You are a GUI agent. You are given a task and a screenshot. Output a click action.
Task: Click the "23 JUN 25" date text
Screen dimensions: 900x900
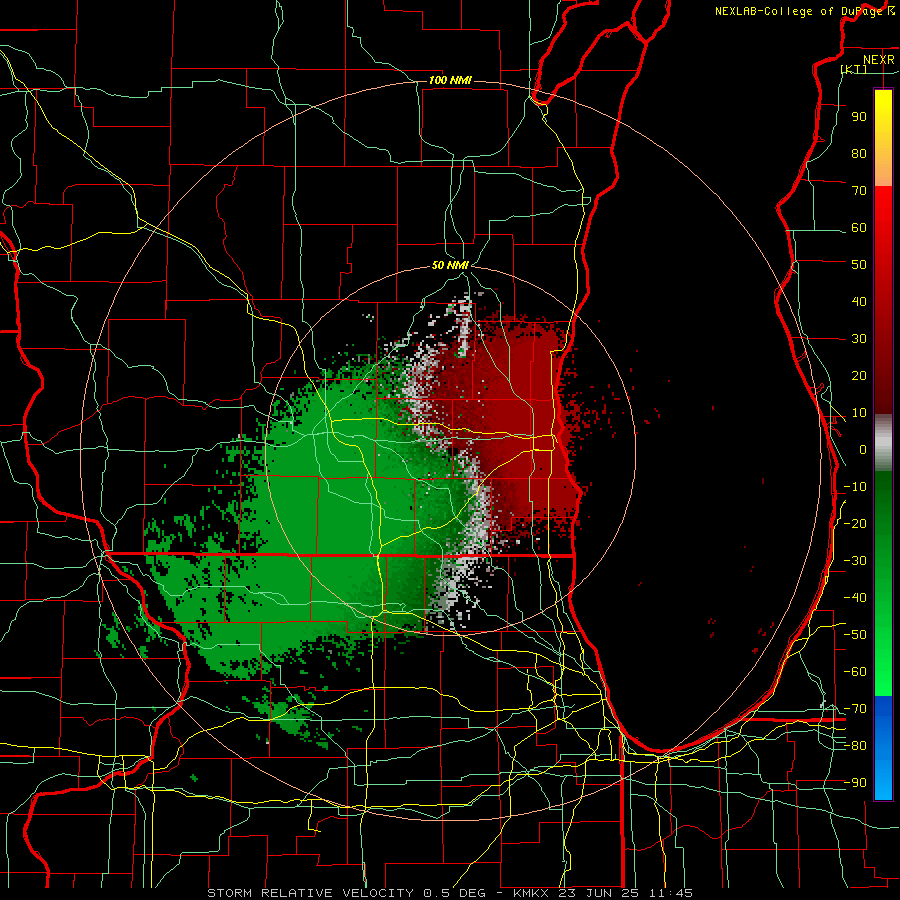600,893
